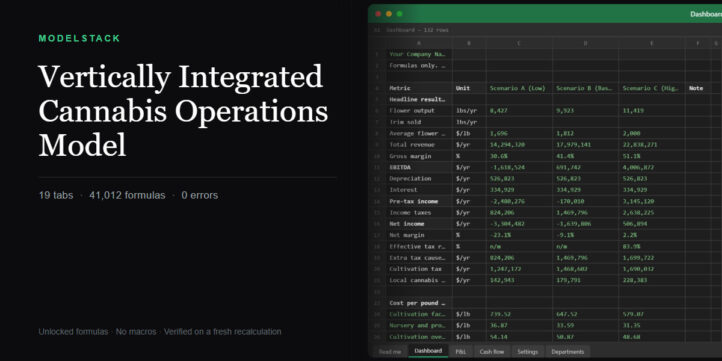Click the green maximize window dot
This screenshot has width=722, height=361.
point(400,14)
